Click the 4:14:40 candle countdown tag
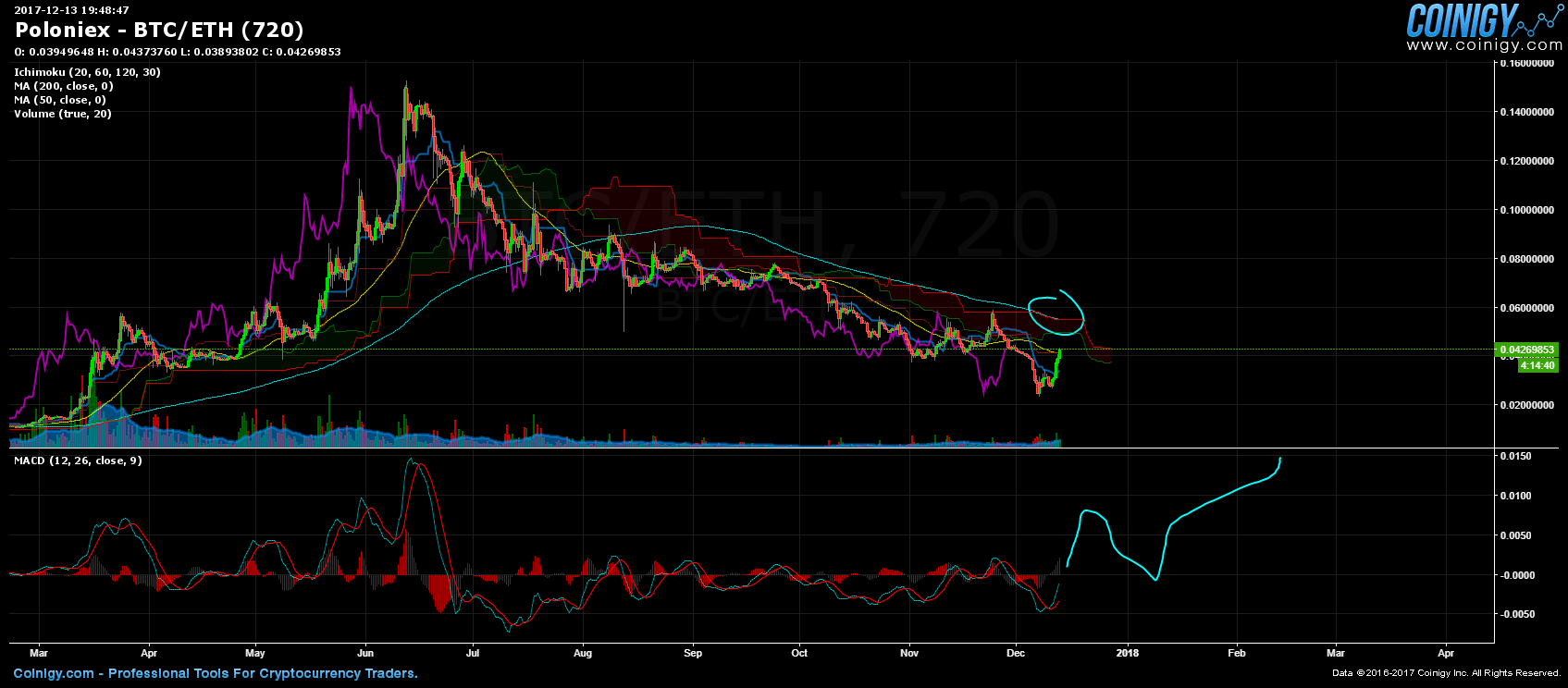The height and width of the screenshot is (688, 1568). point(1537,365)
